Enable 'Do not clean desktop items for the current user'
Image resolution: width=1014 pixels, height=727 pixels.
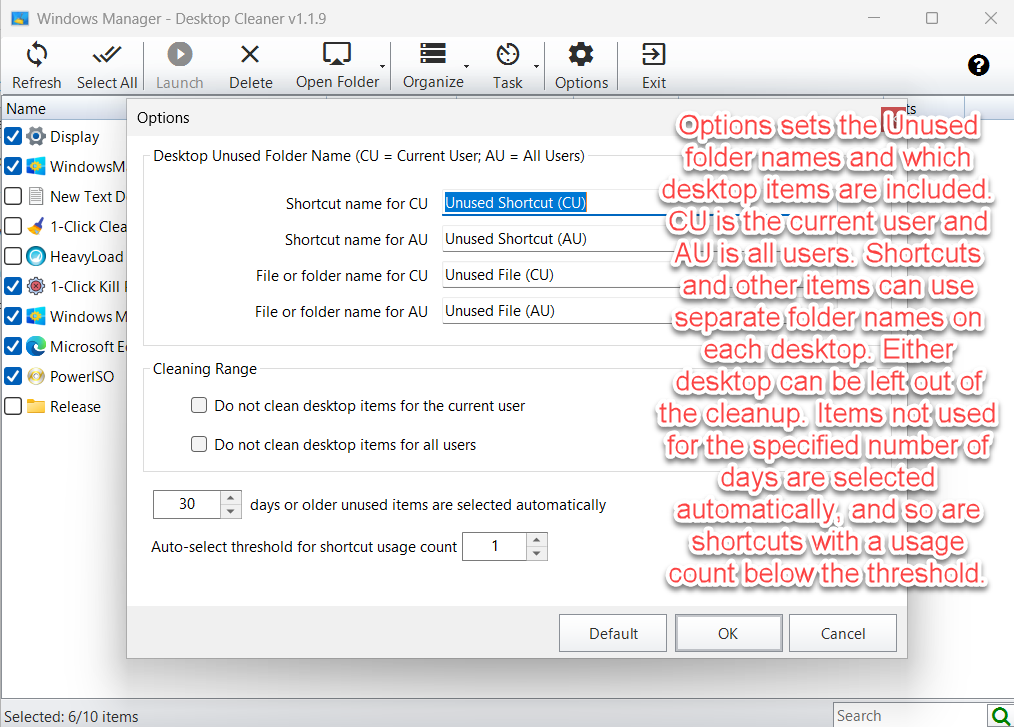(199, 406)
